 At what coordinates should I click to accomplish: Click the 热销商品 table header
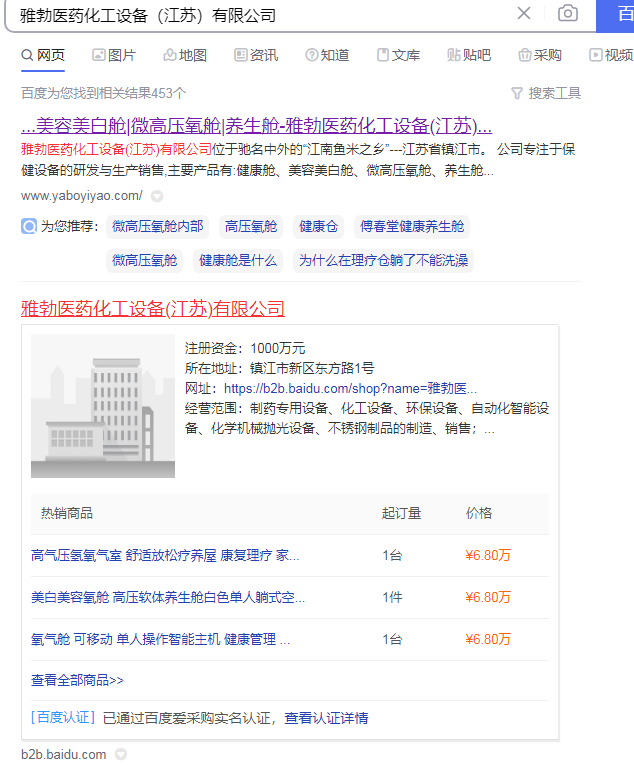pos(67,513)
